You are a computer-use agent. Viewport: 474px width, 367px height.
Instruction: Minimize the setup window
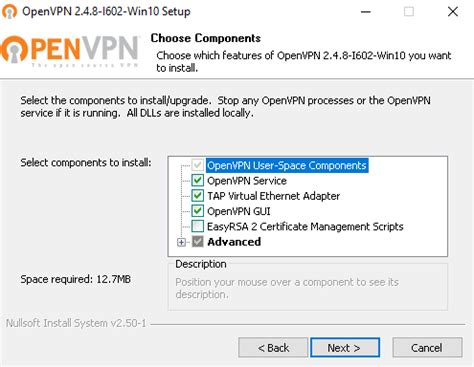[x=366, y=12]
